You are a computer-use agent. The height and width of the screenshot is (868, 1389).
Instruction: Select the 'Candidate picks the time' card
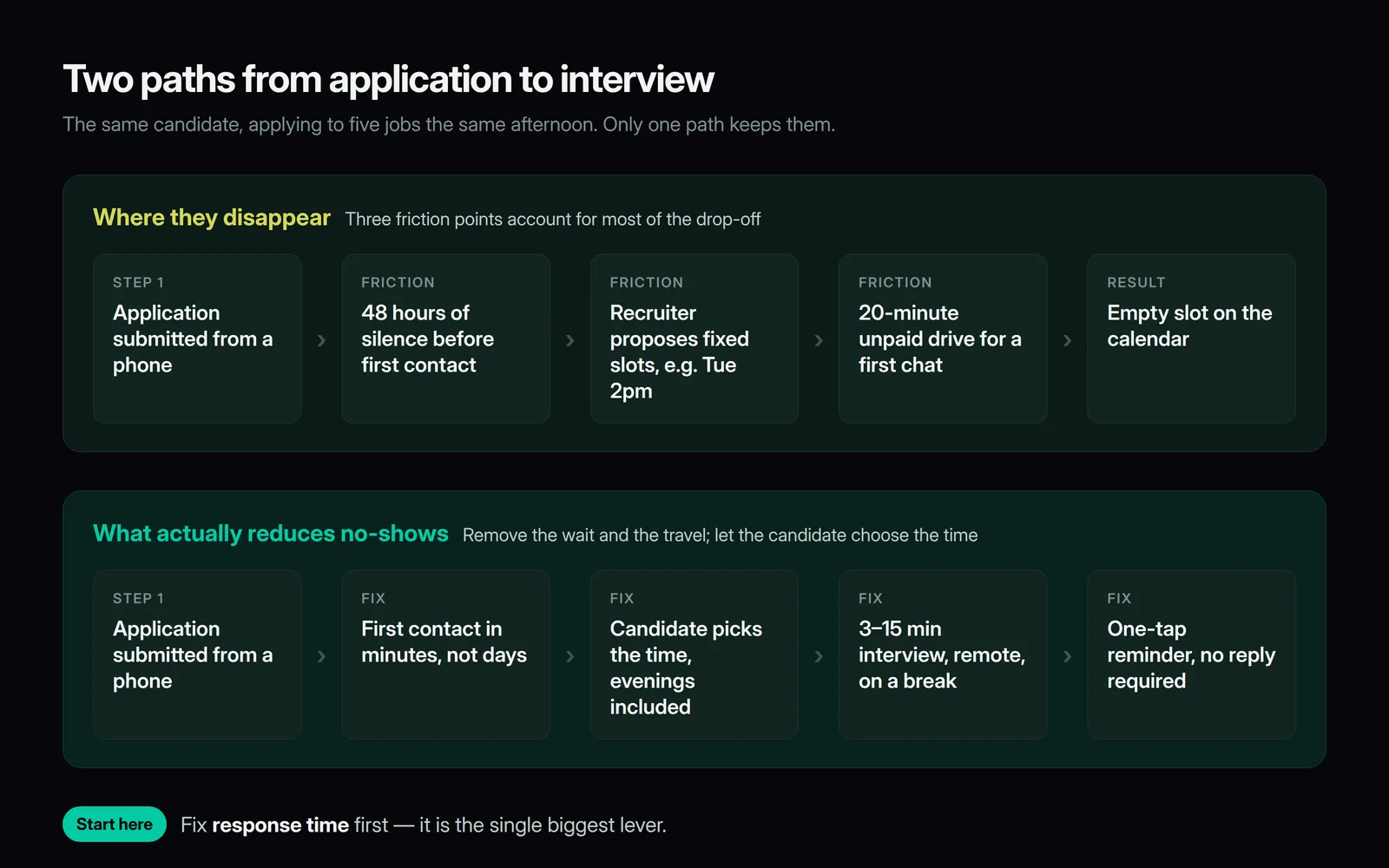694,654
